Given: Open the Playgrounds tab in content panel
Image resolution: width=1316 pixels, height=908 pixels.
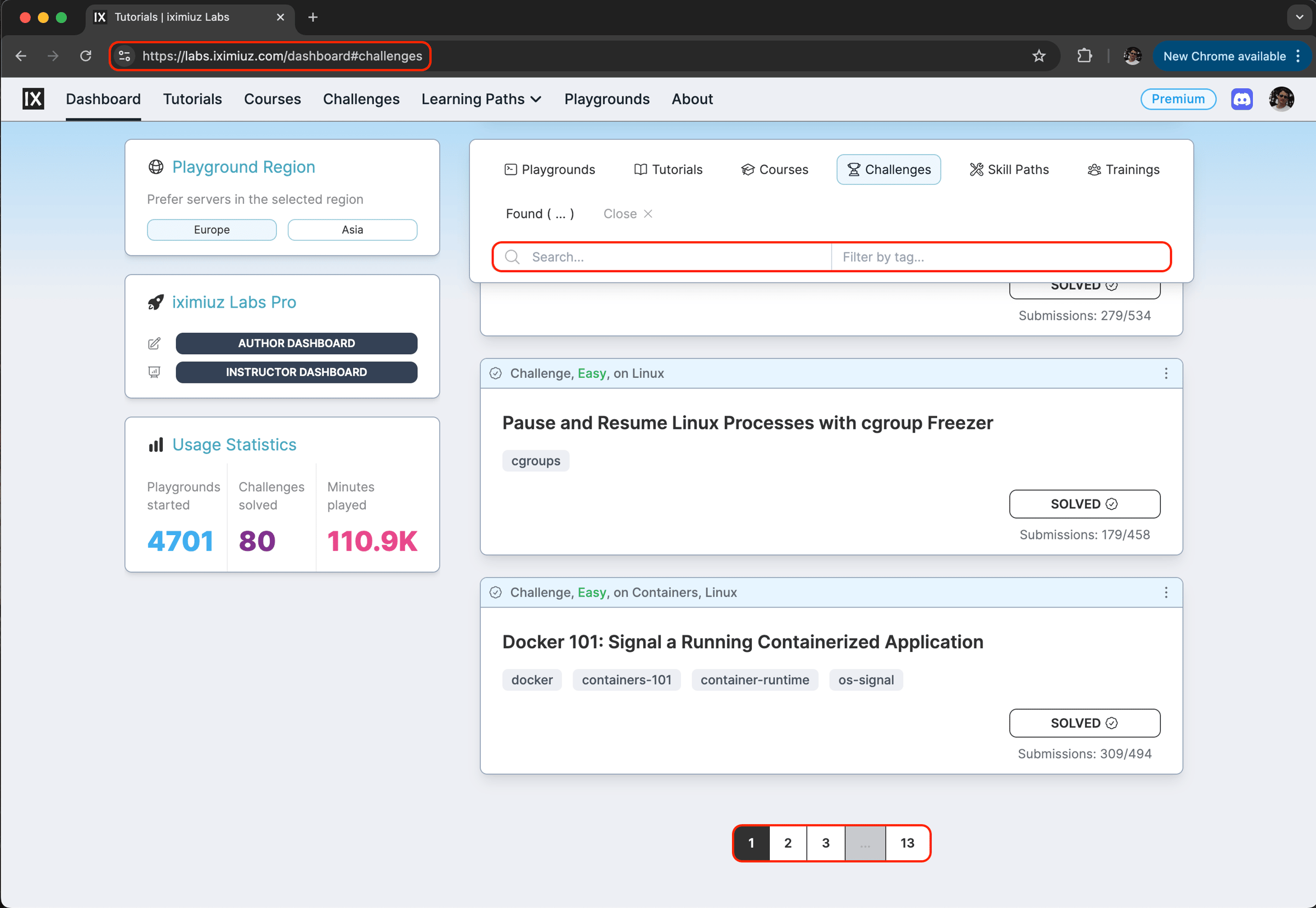Looking at the screenshot, I should point(549,169).
